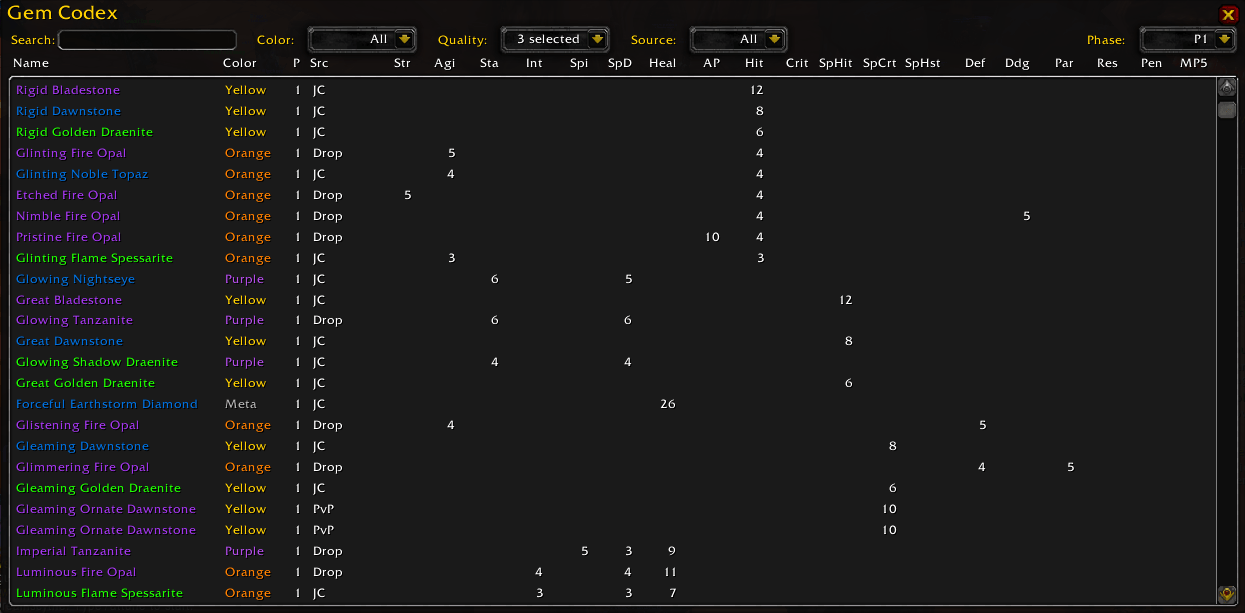Select the Gleaming Golden Draenite row

coord(612,488)
